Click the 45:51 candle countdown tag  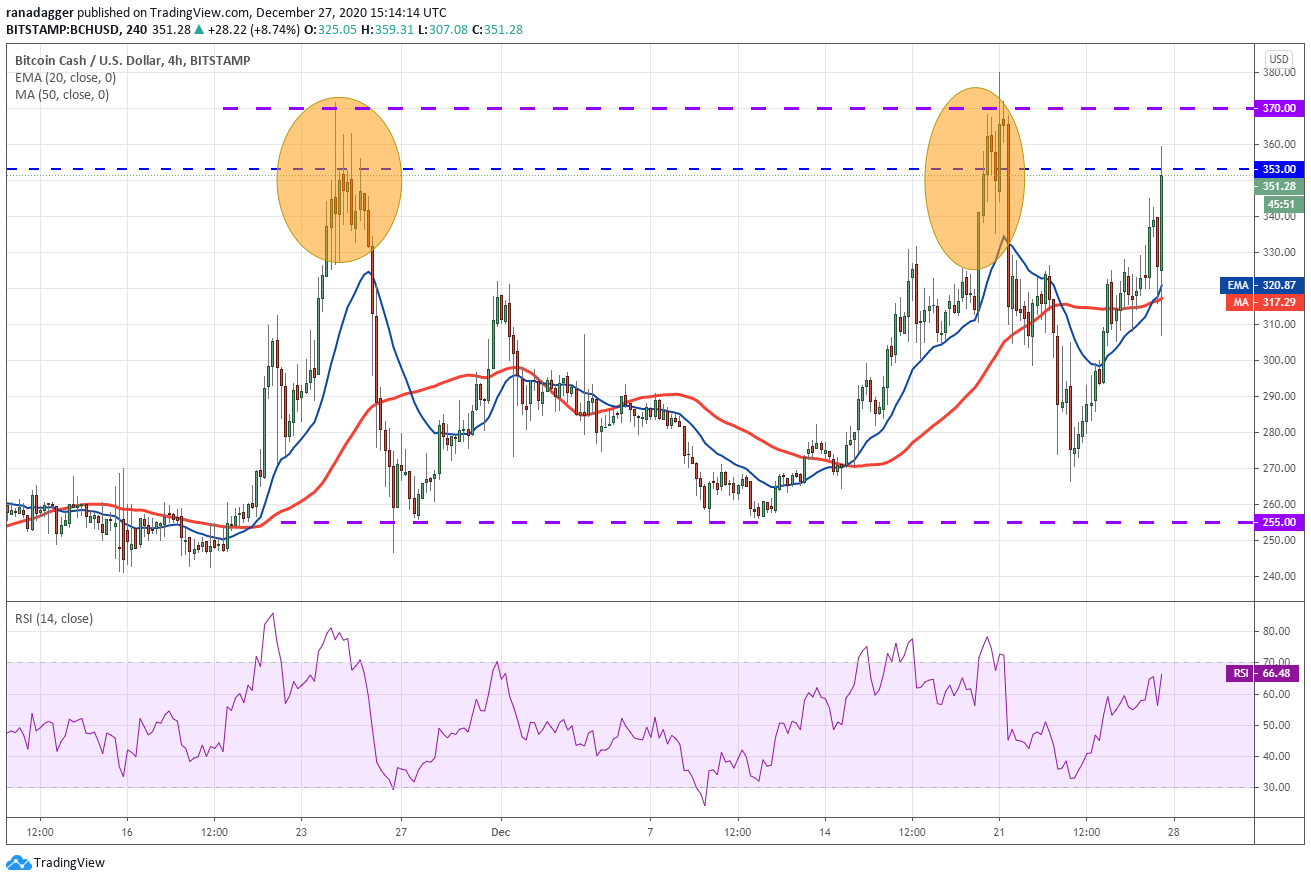point(1278,204)
